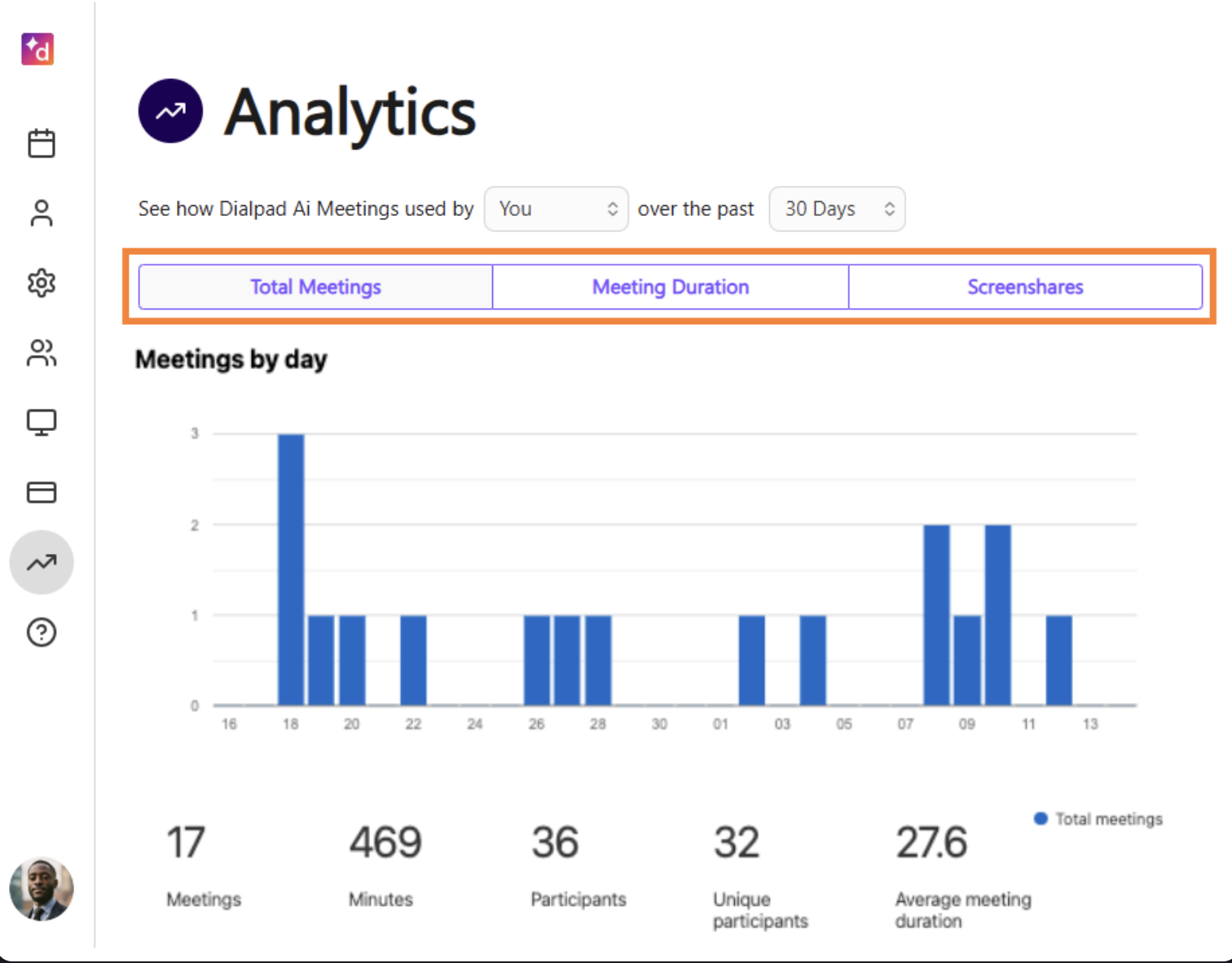Switch to the Meeting Duration tab

[x=671, y=287]
